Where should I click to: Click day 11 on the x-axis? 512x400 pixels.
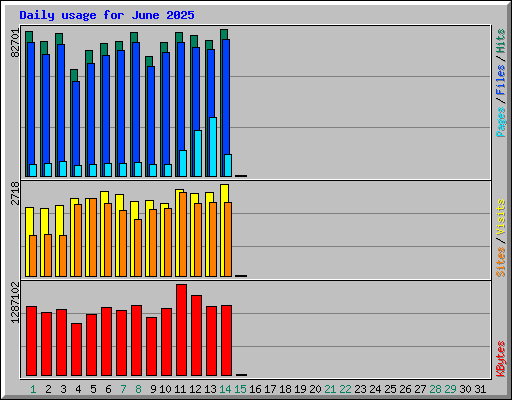click(180, 389)
